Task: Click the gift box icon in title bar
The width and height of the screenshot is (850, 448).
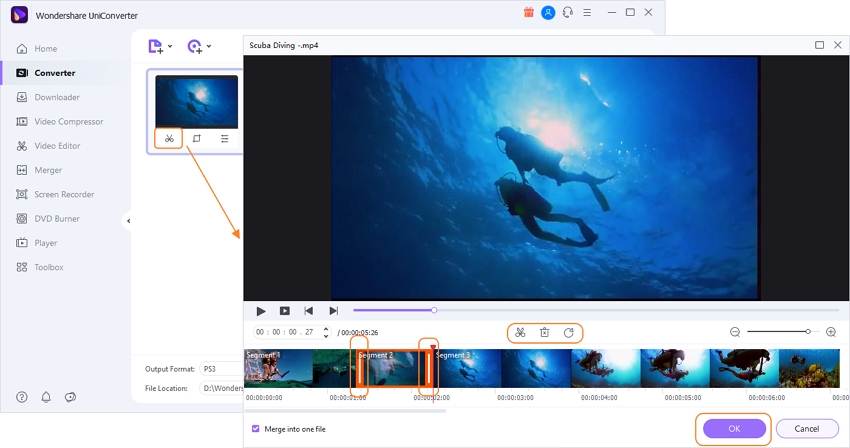Action: tap(529, 12)
